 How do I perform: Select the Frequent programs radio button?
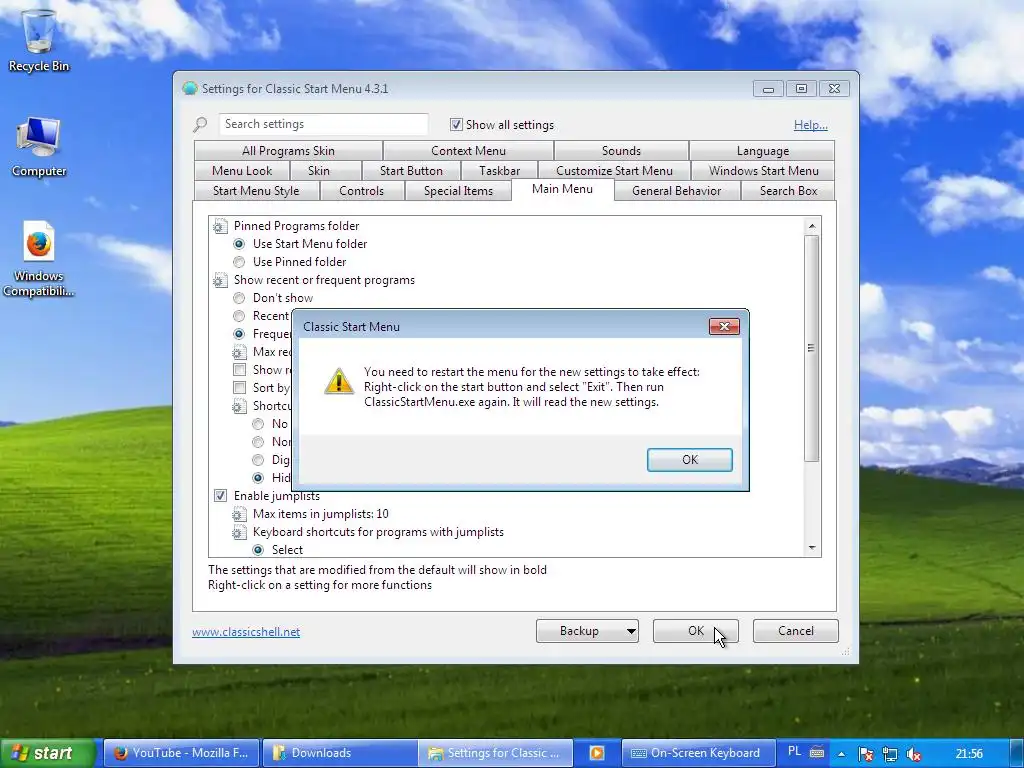(239, 334)
